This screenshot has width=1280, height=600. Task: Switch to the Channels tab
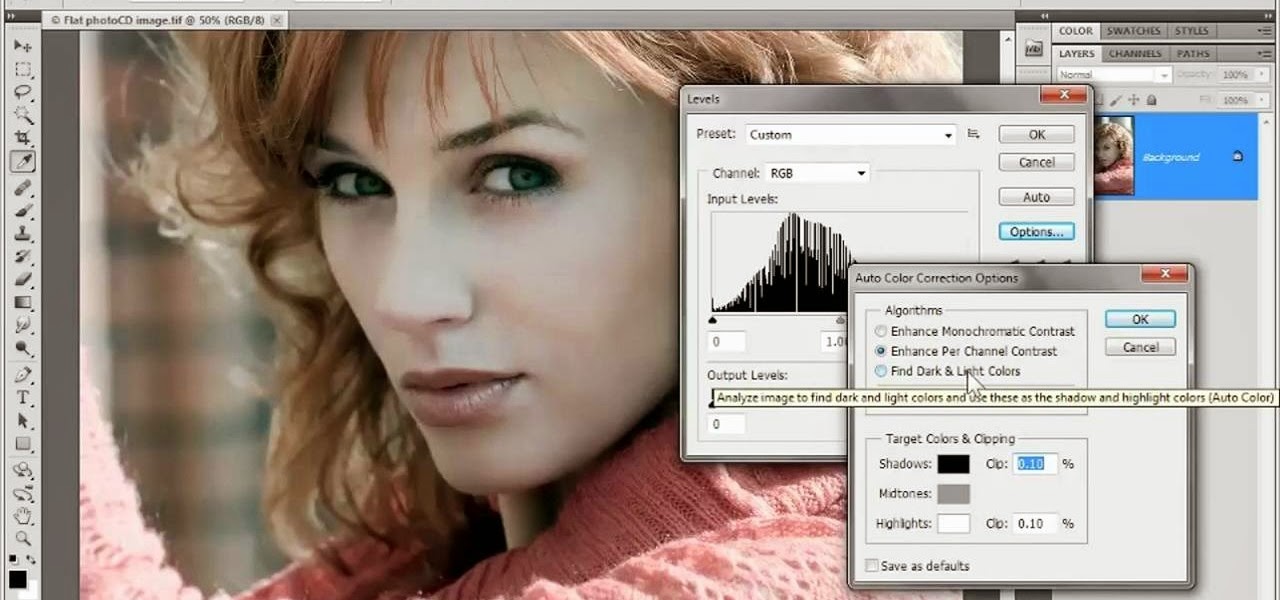point(1134,53)
